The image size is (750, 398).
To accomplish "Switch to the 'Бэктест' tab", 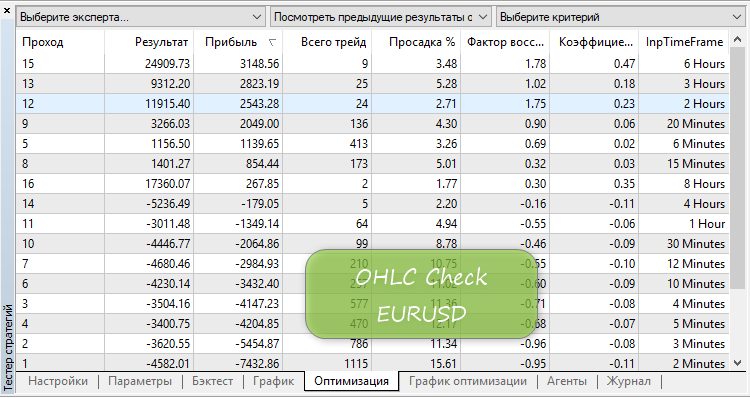I will (x=212, y=381).
